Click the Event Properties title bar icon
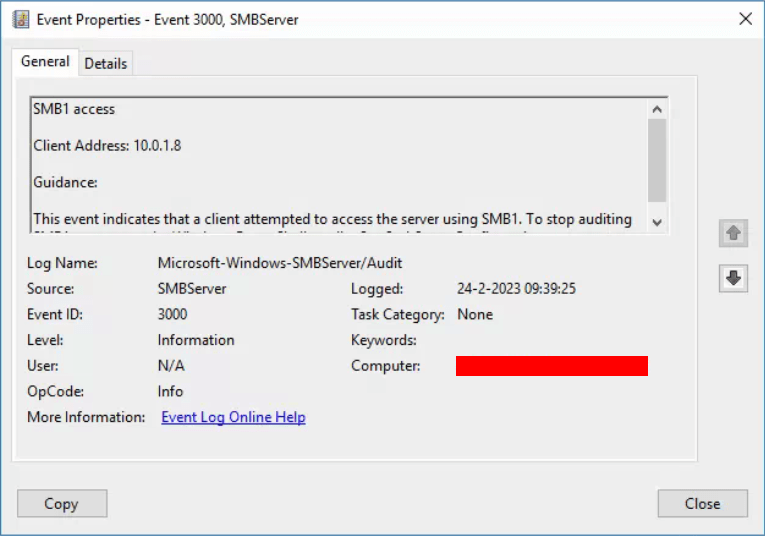This screenshot has height=536, width=765. [x=20, y=19]
